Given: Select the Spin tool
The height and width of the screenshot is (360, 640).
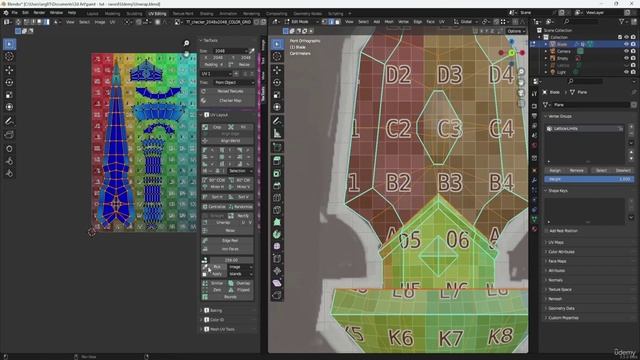Looking at the screenshot, I should pos(277,234).
